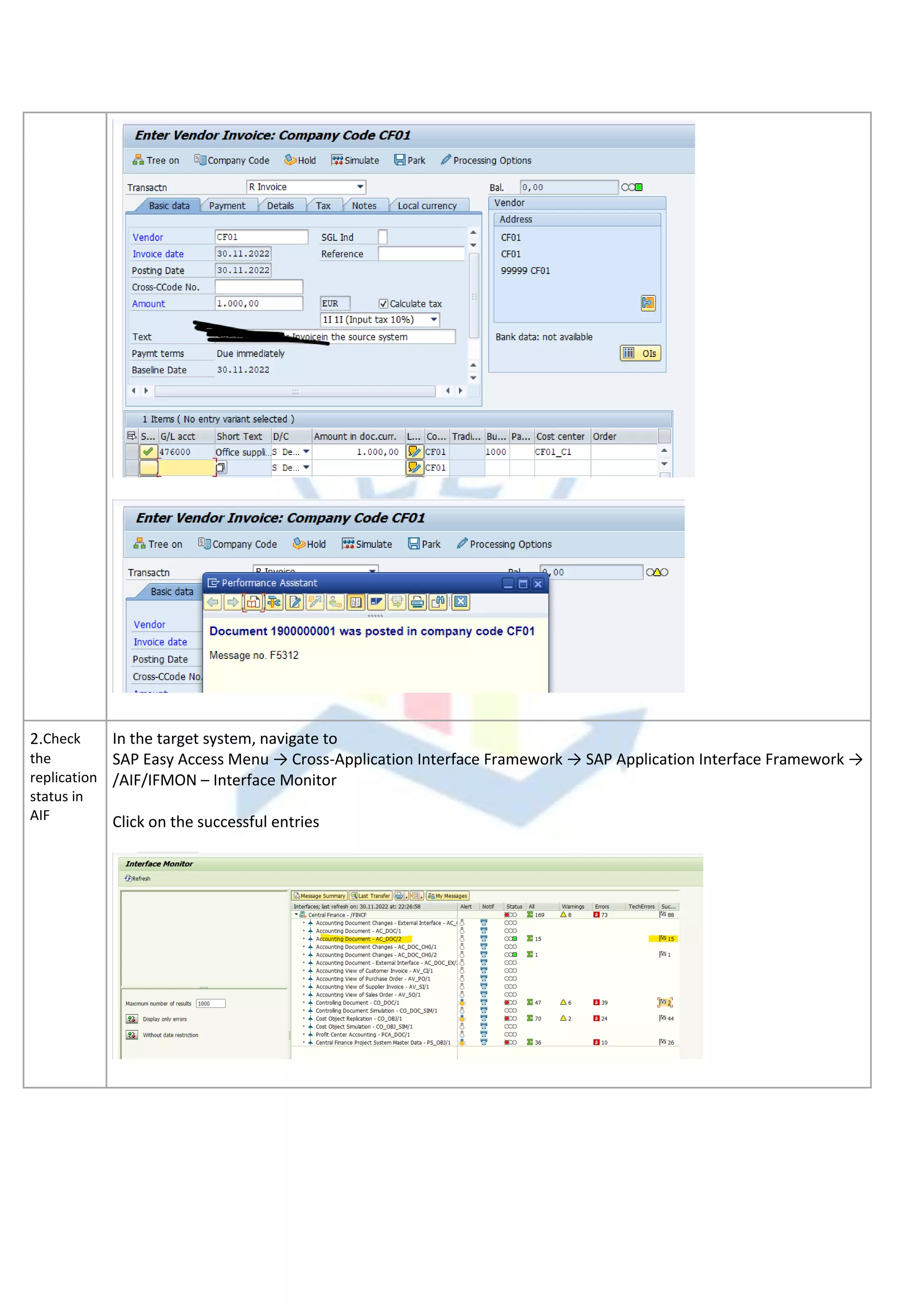Switch to the Payment tab

[227, 205]
